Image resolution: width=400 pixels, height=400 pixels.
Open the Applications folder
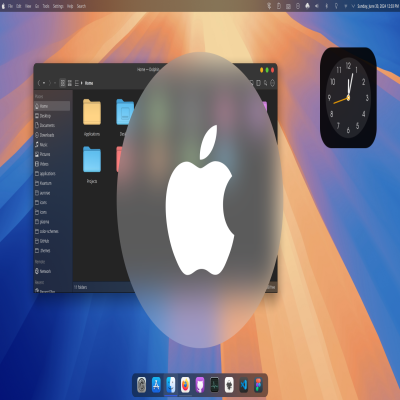[x=92, y=118]
